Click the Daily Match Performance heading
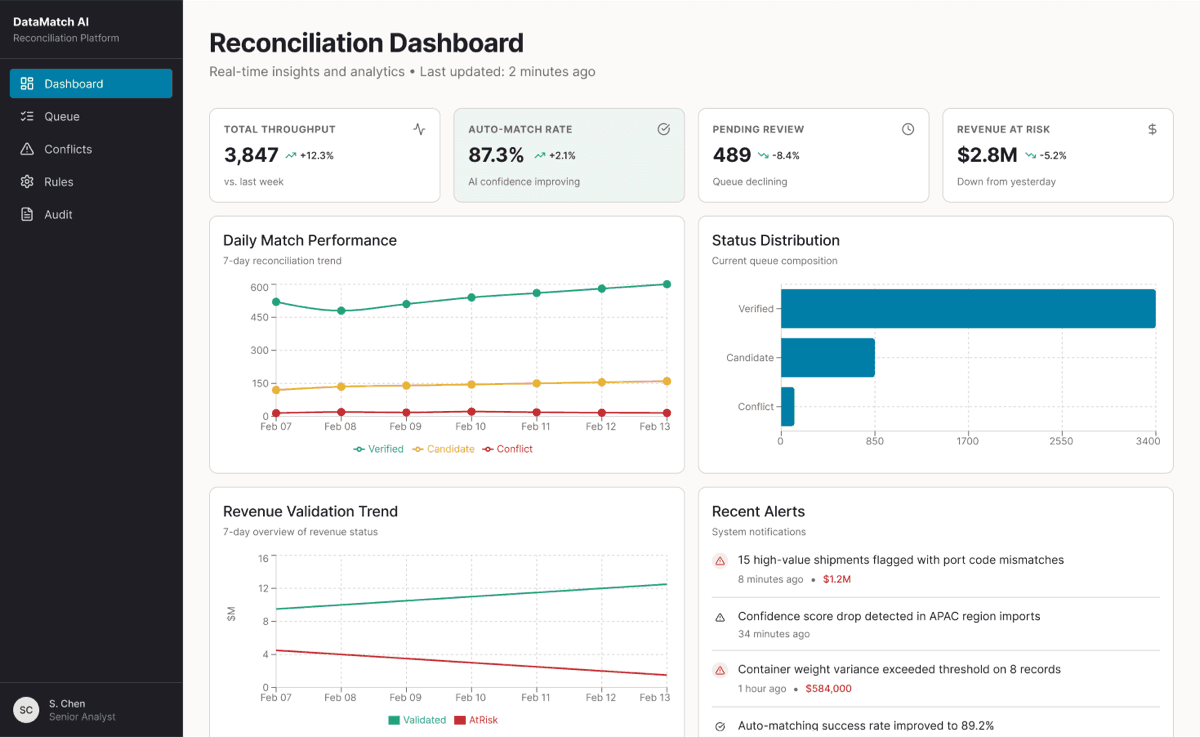 point(310,241)
